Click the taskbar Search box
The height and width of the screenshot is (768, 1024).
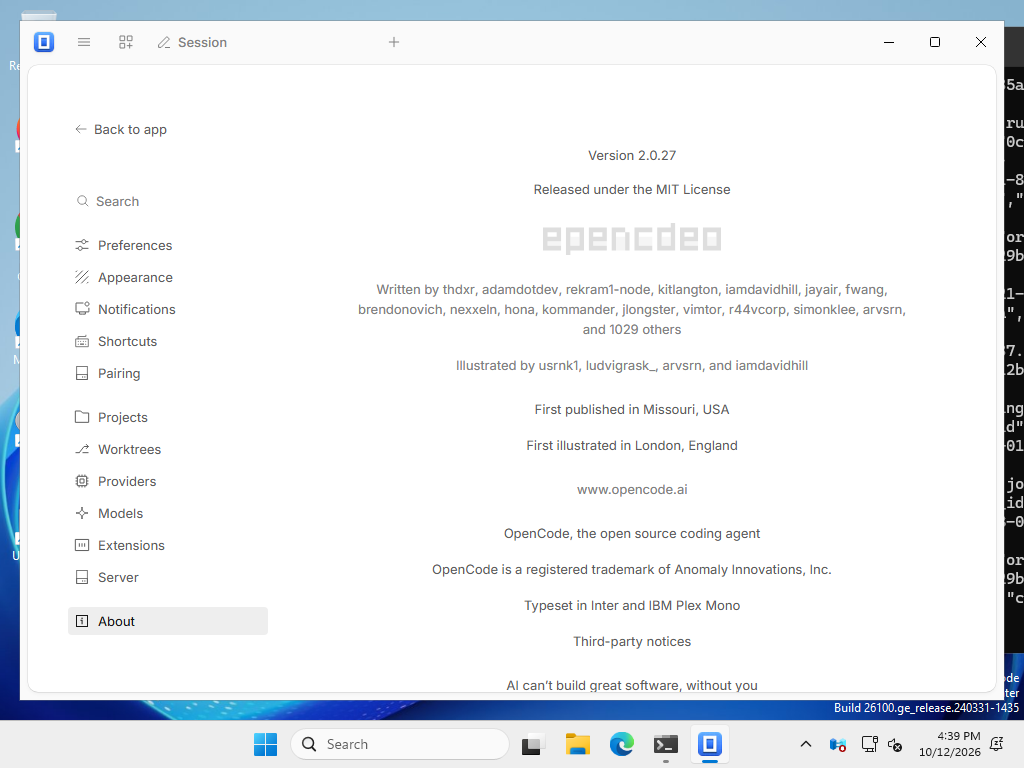pos(400,744)
